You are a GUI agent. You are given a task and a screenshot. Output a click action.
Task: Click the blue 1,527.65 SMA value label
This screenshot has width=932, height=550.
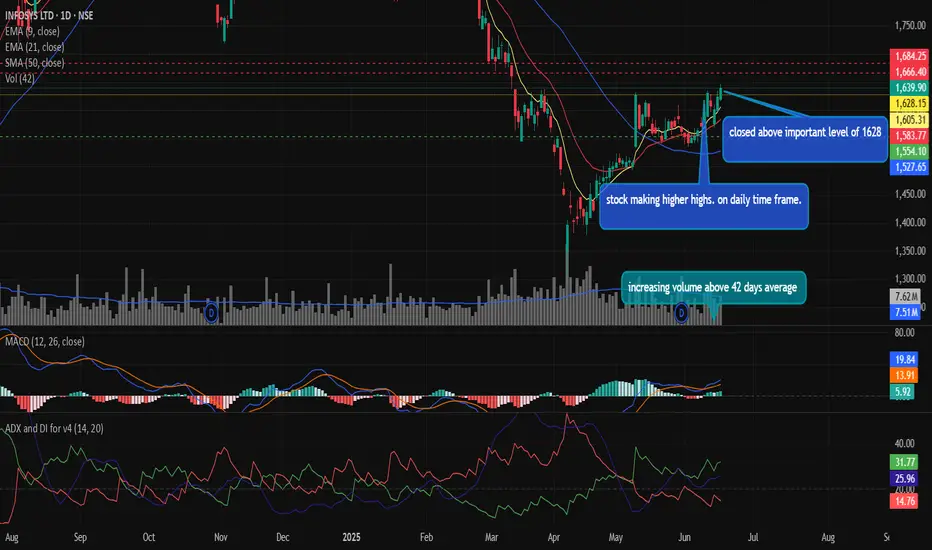[910, 167]
